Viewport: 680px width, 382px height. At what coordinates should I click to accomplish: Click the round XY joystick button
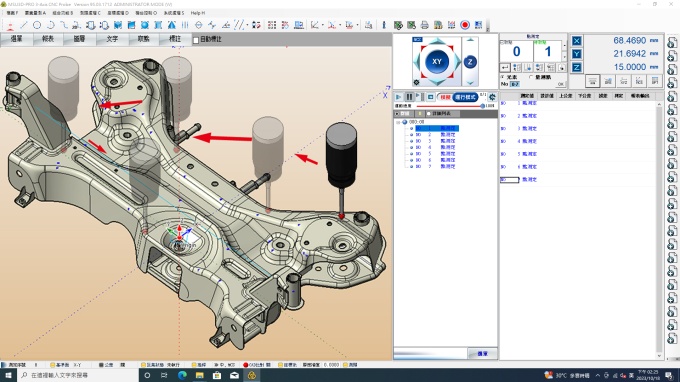click(437, 62)
